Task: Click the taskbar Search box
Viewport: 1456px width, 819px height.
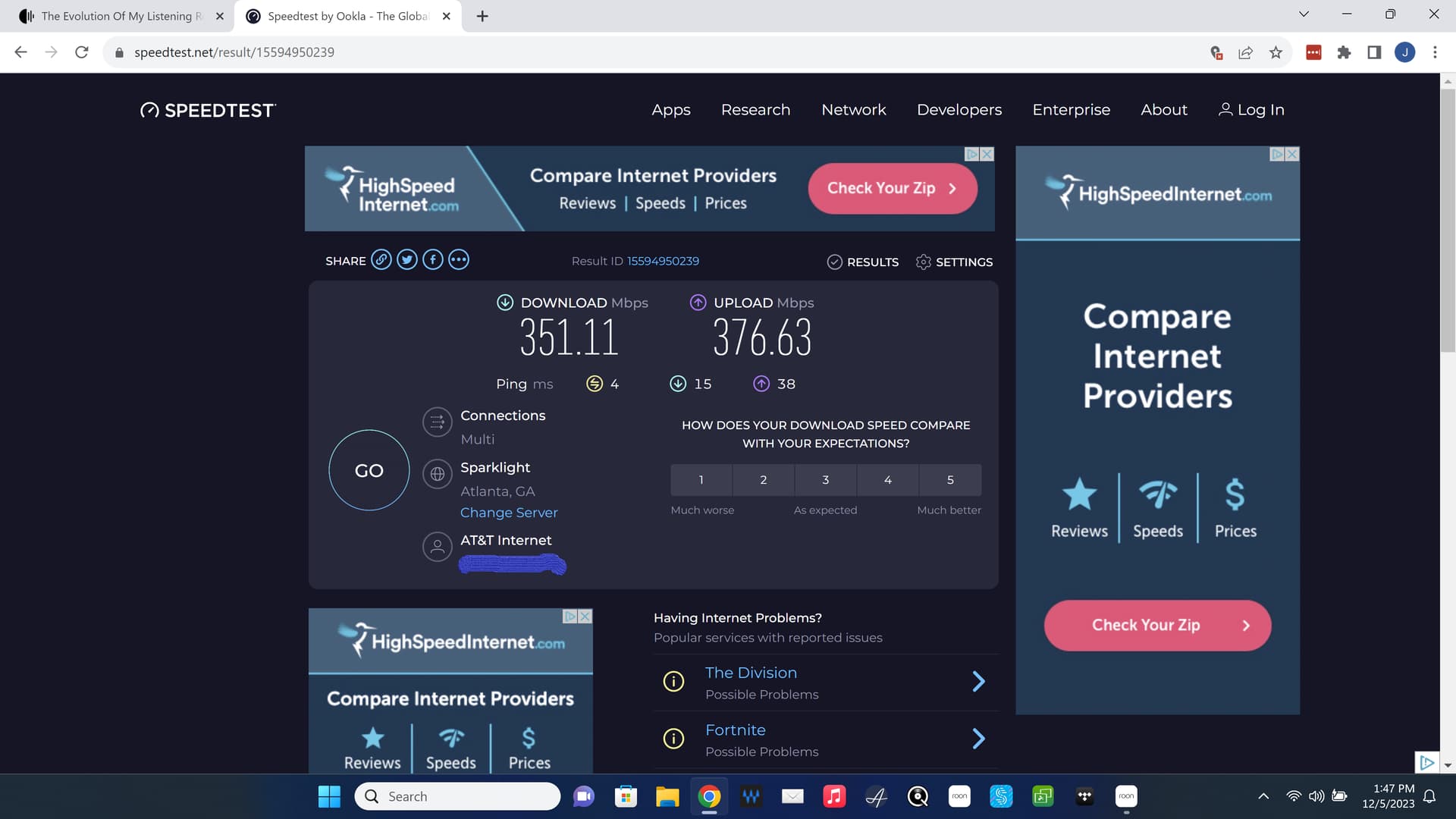Action: [x=457, y=796]
